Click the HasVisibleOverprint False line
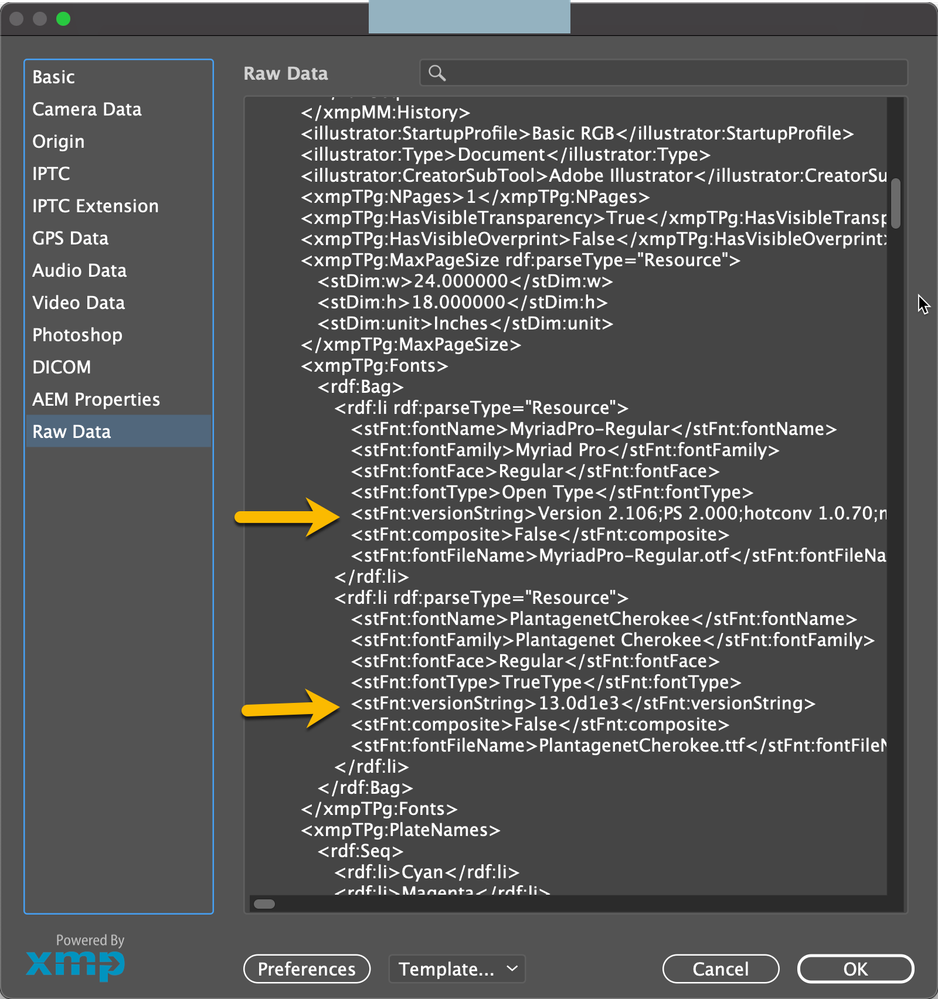The image size is (938, 999). 594,239
